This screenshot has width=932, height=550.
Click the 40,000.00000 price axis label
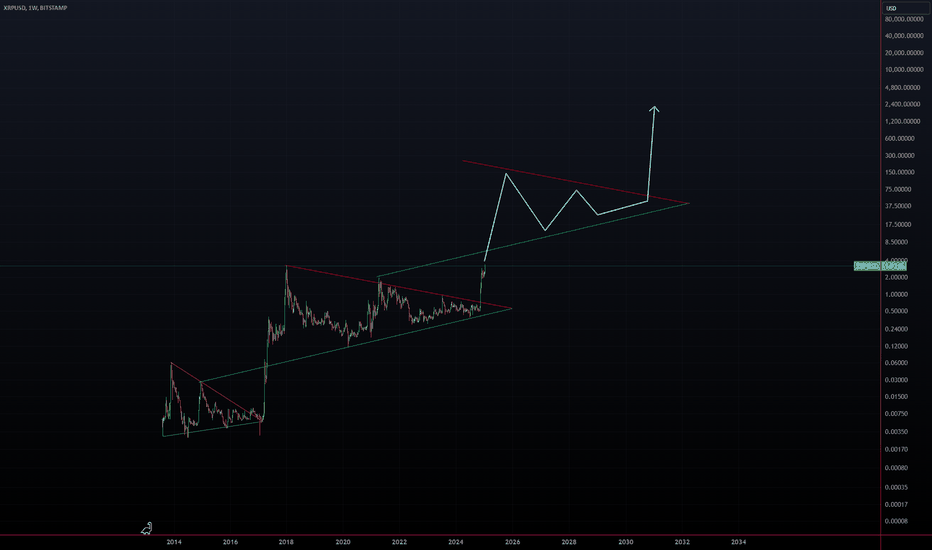[904, 36]
